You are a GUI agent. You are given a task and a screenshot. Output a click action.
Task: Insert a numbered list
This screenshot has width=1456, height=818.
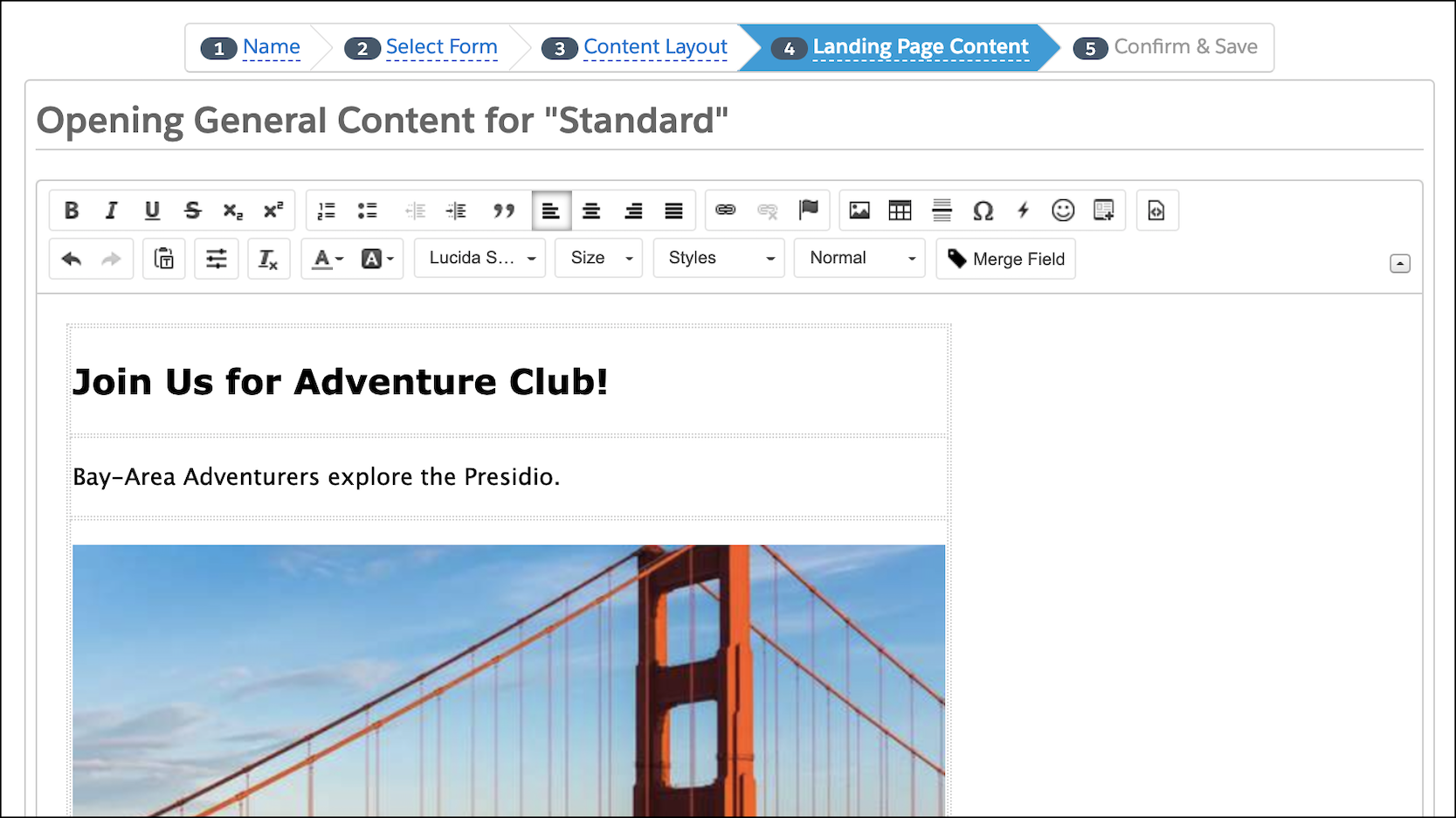326,211
